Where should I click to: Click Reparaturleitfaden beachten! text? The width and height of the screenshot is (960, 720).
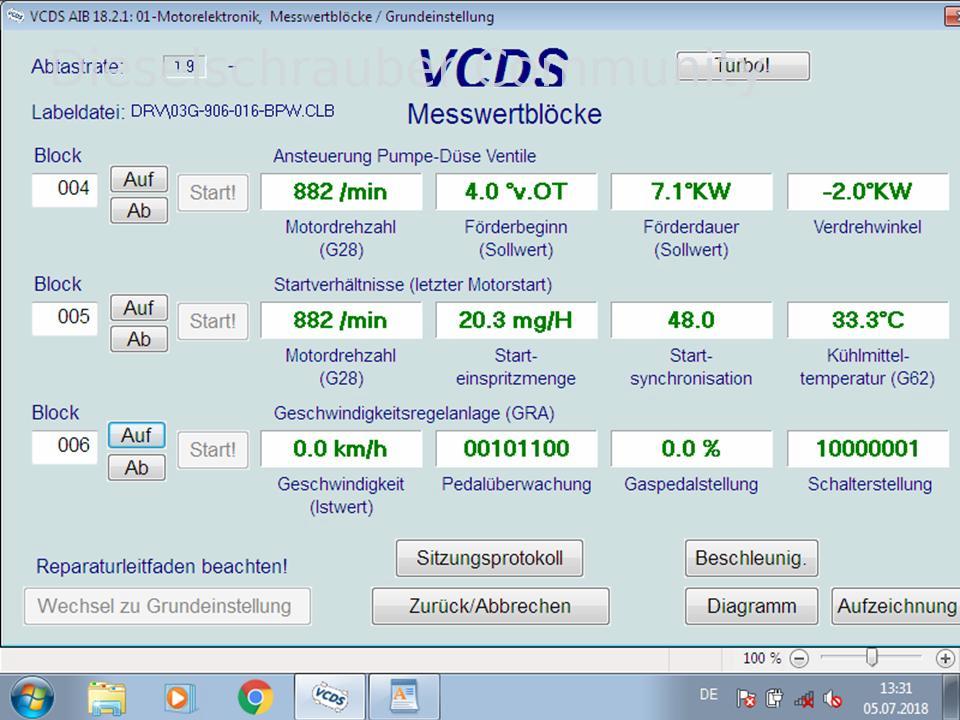tap(162, 566)
